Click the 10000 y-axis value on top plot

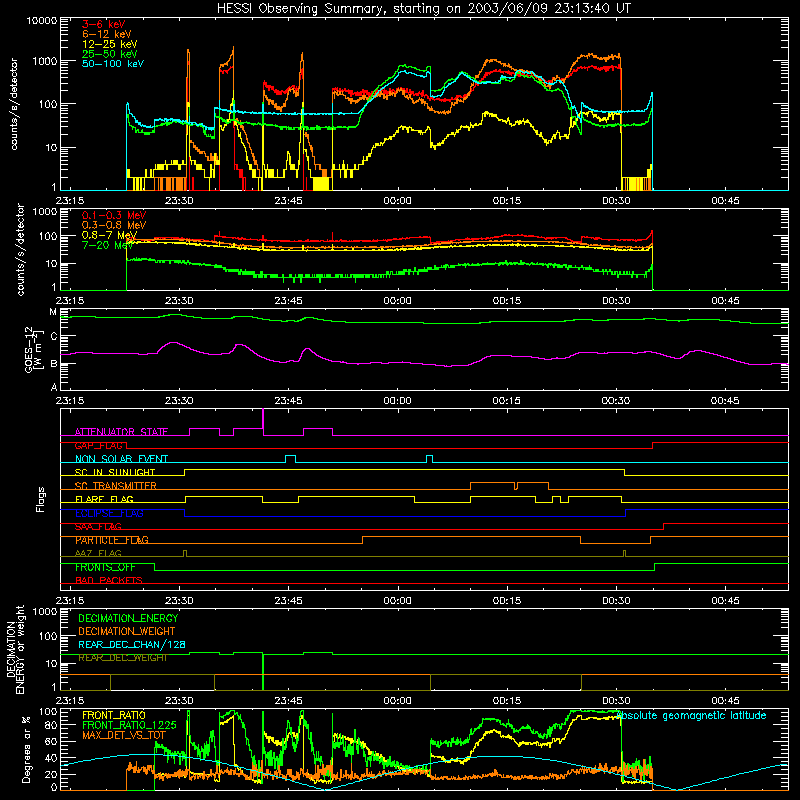coord(42,21)
